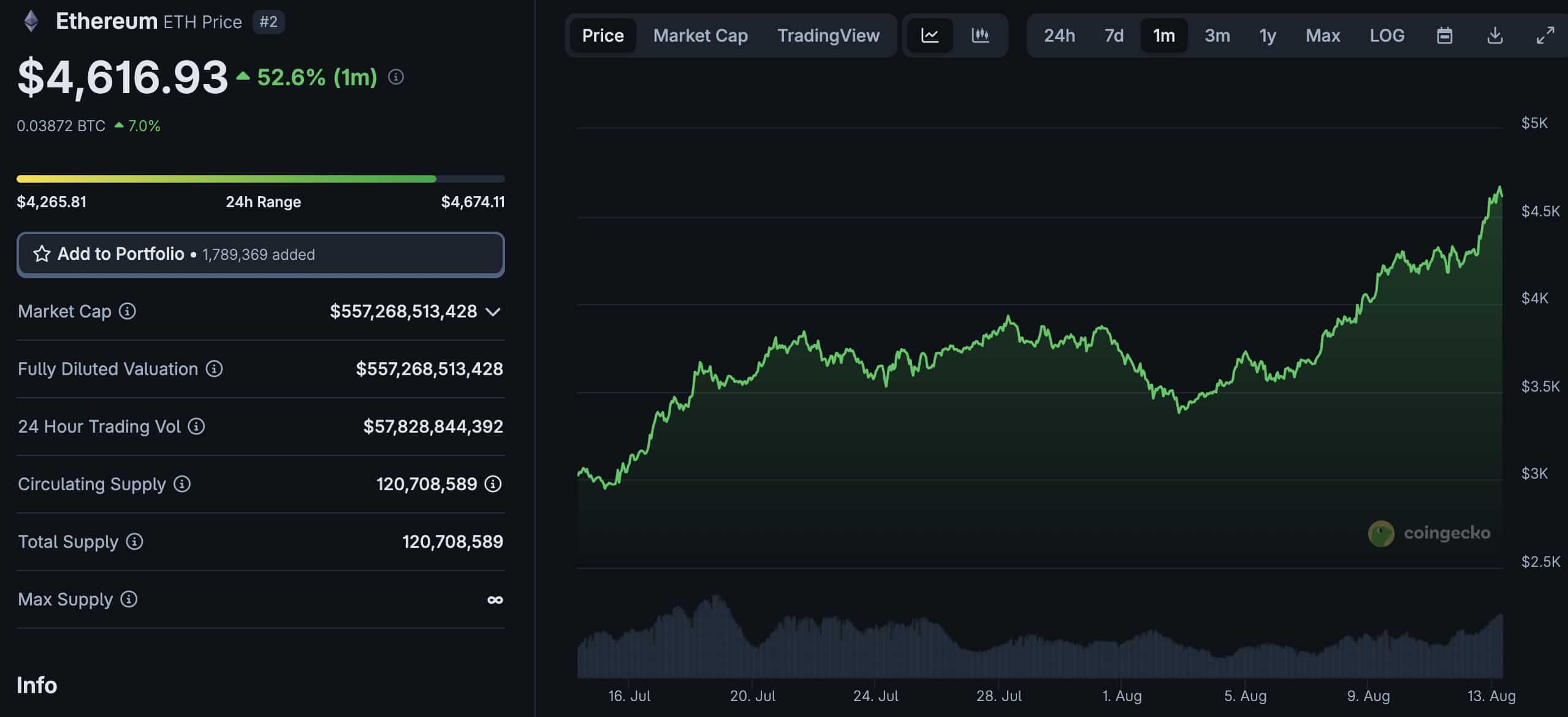Select the Max timeframe
Viewport: 1568px width, 717px height.
pos(1323,35)
